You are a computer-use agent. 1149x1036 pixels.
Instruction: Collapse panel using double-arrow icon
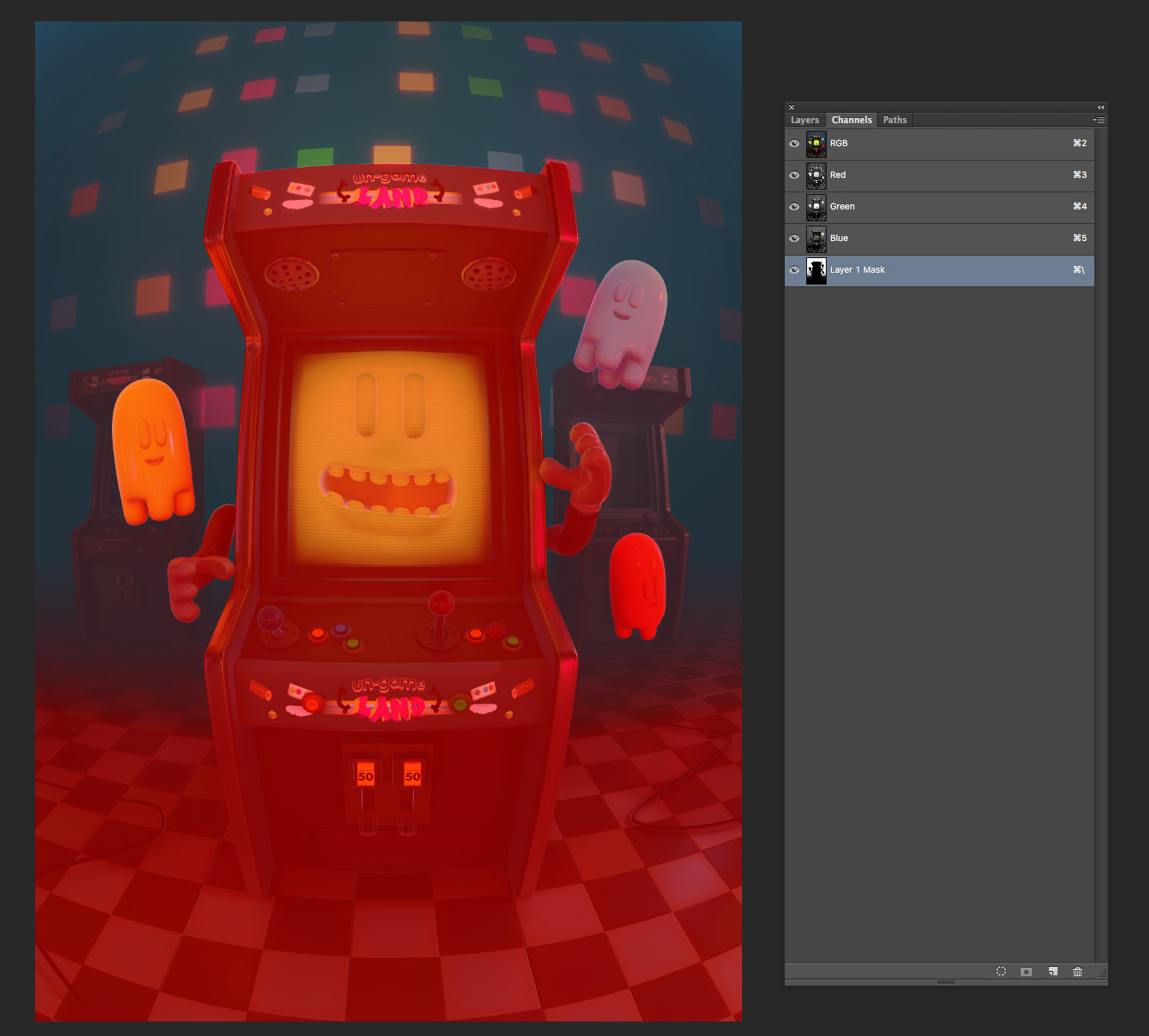[x=1101, y=108]
